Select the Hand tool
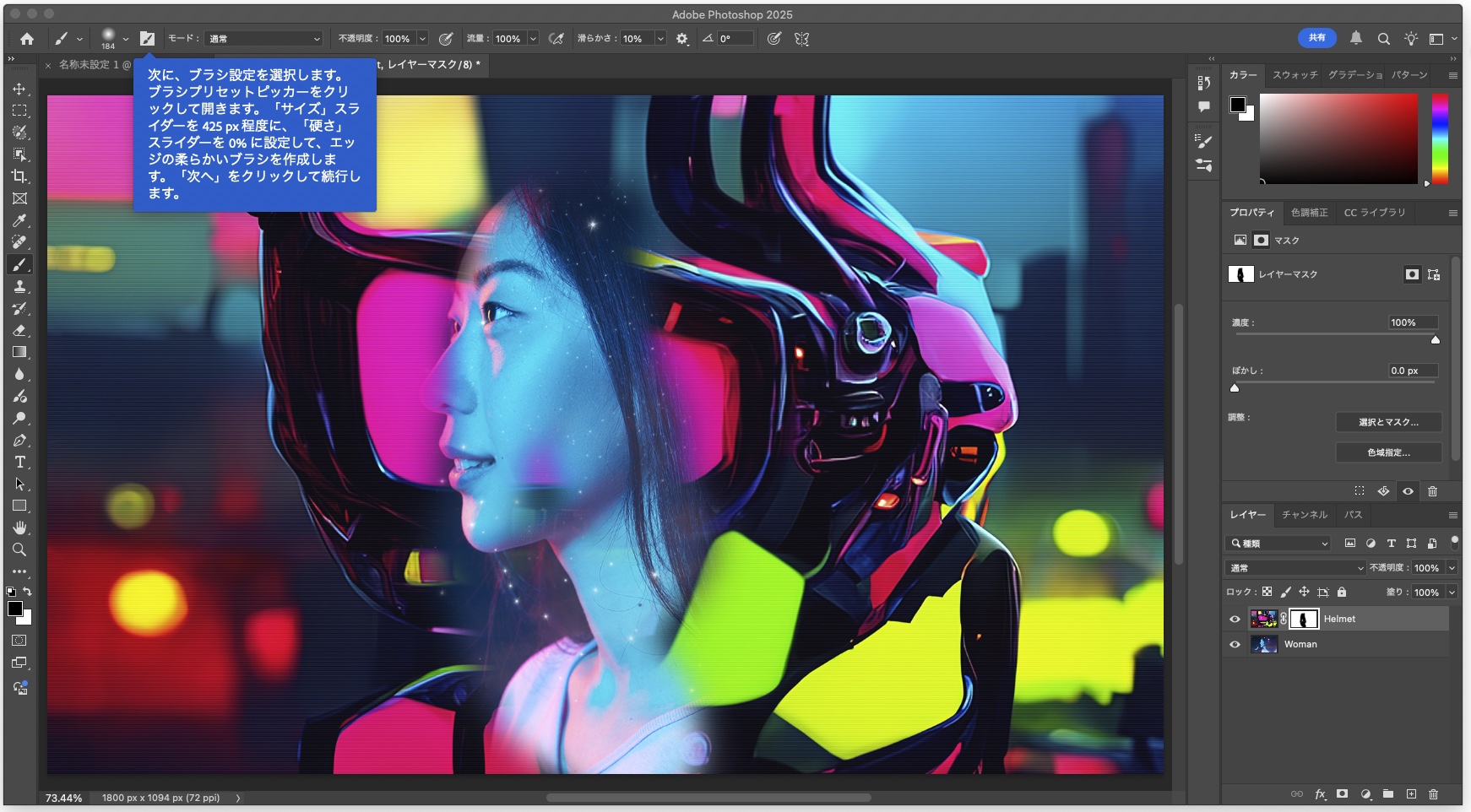This screenshot has width=1471, height=812. pyautogui.click(x=19, y=528)
